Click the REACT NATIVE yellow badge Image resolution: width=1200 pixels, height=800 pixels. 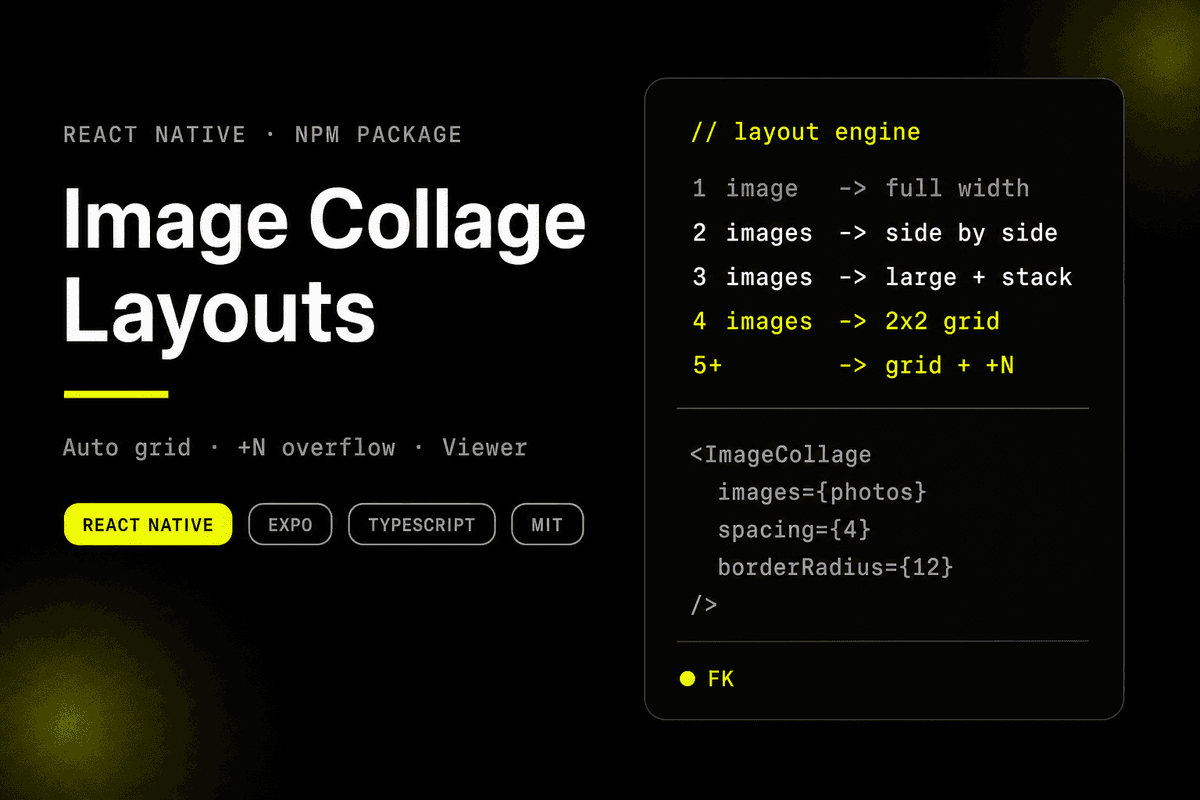click(x=148, y=525)
